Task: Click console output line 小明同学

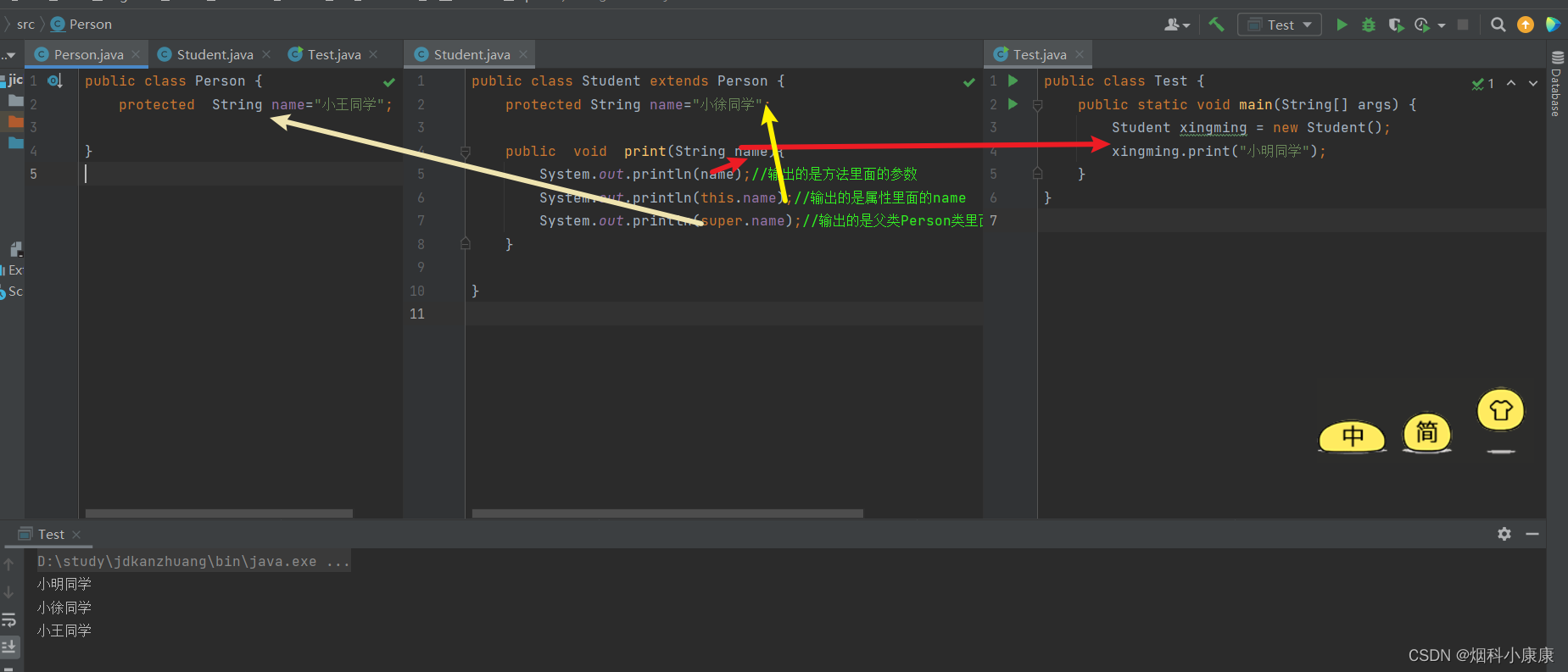Action: pyautogui.click(x=64, y=584)
